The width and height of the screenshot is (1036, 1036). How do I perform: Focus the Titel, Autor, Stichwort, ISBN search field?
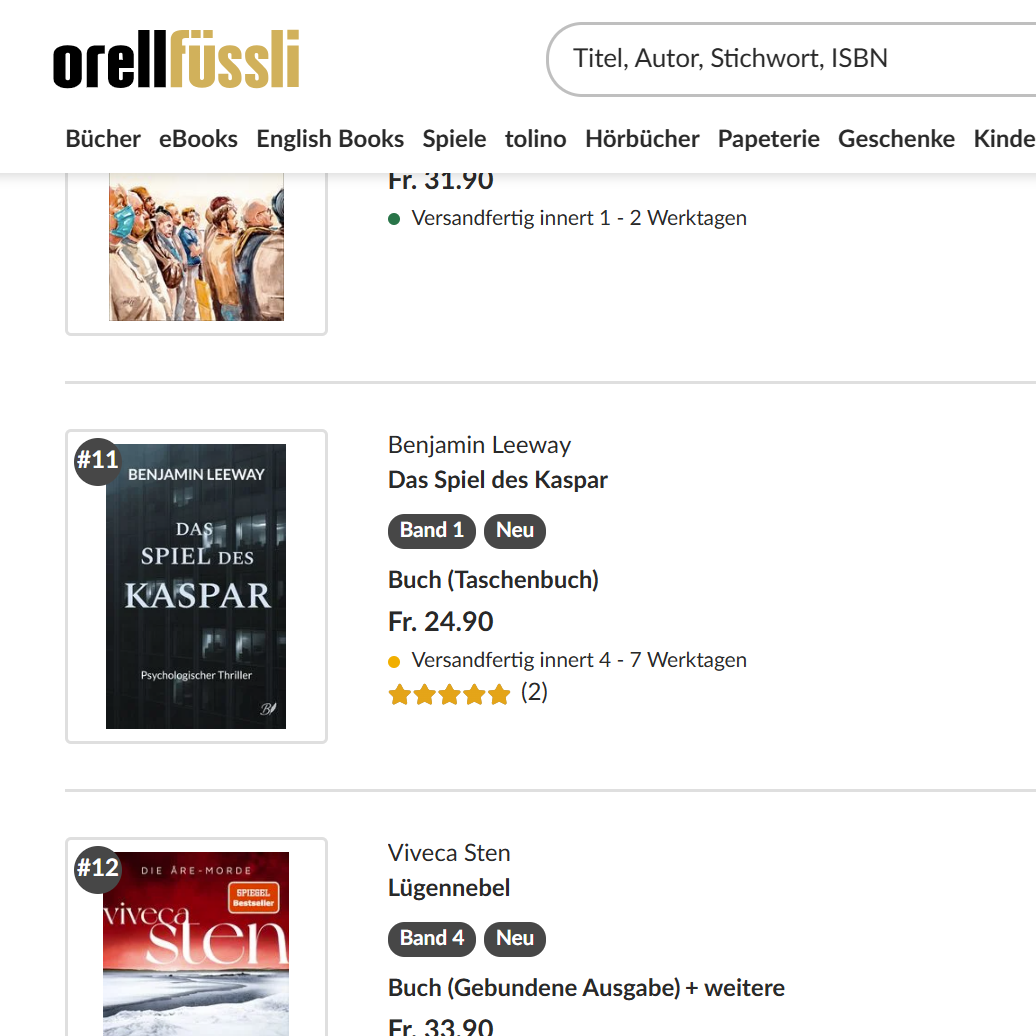[x=780, y=59]
